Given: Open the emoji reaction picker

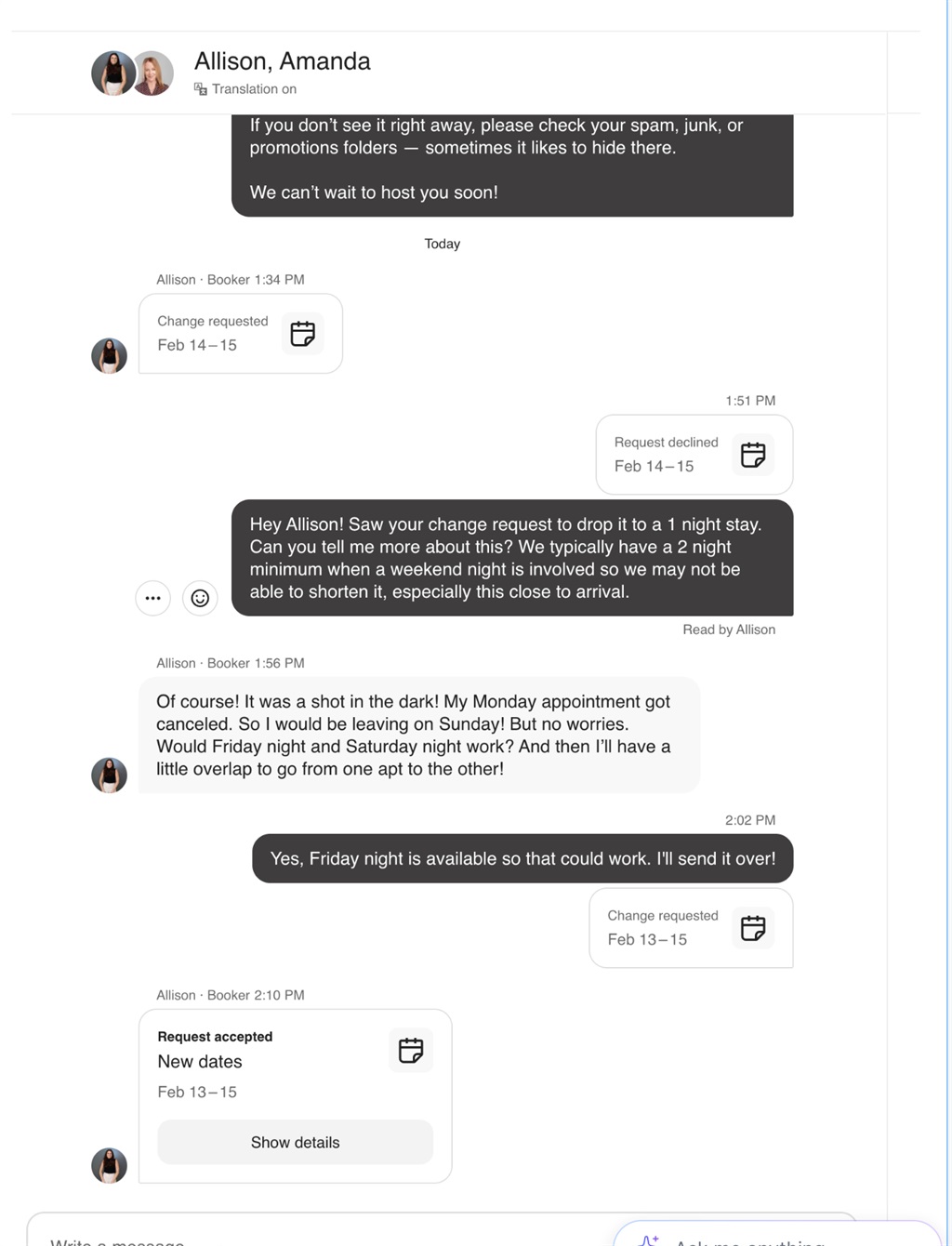Looking at the screenshot, I should (x=200, y=598).
